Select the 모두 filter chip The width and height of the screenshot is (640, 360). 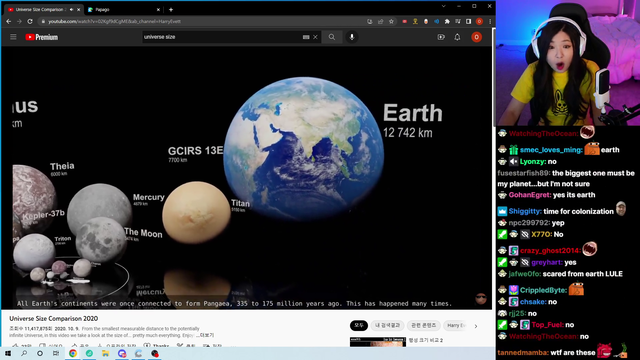tap(359, 325)
